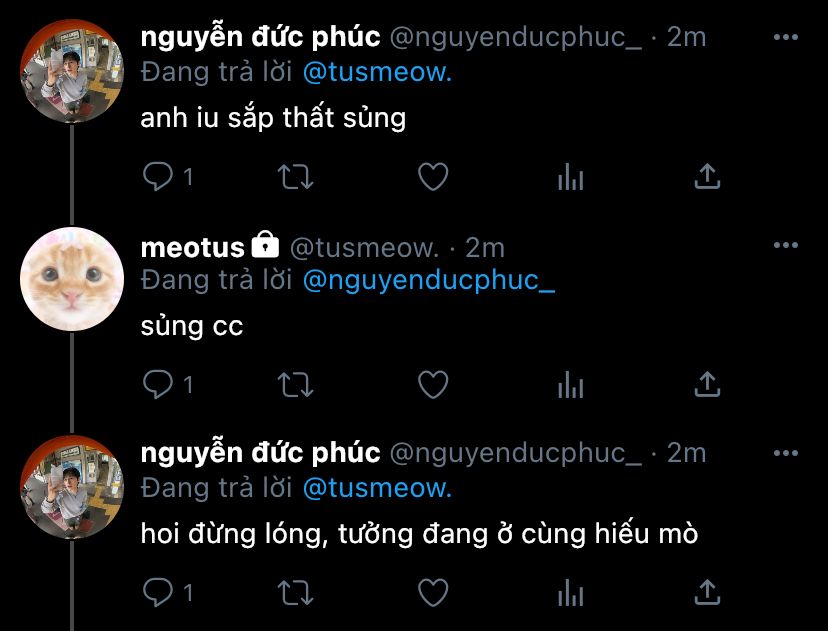
Task: Open more options for the last tweet
Action: 786,454
